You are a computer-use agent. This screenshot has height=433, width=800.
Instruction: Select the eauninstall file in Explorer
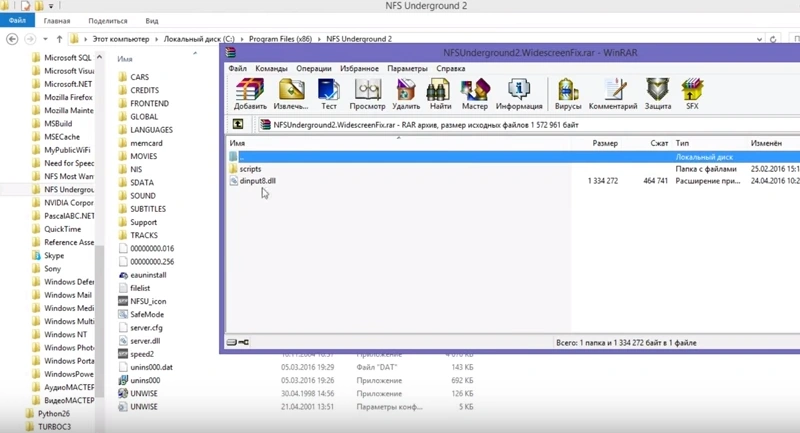click(x=142, y=275)
